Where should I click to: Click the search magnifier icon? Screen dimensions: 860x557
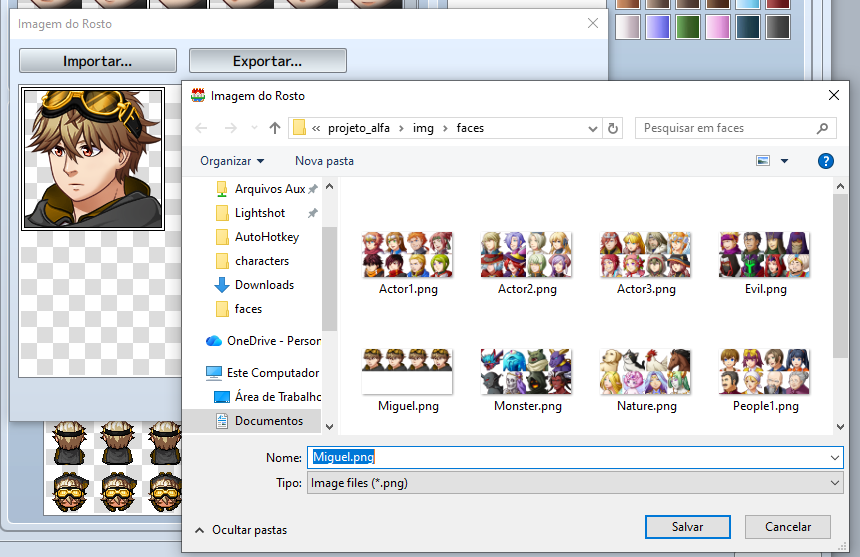[822, 128]
